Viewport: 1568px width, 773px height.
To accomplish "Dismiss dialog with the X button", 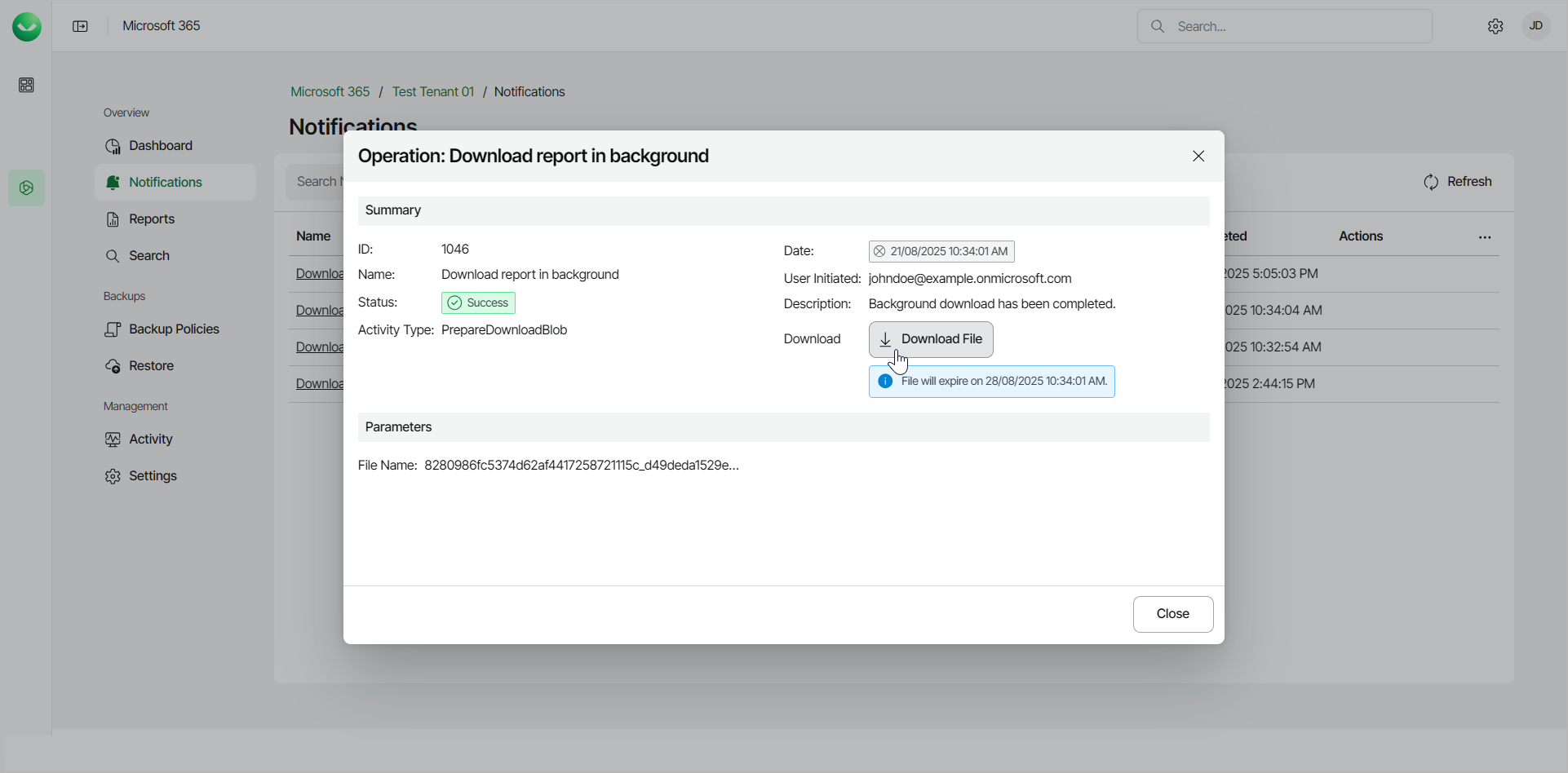I will (1198, 157).
